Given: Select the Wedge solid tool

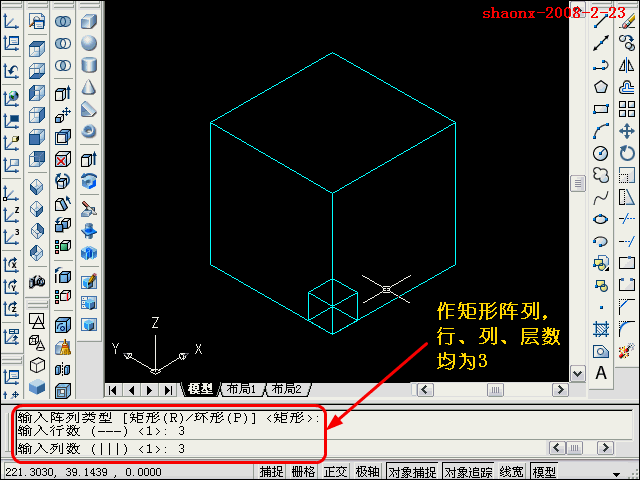Looking at the screenshot, I should (89, 109).
